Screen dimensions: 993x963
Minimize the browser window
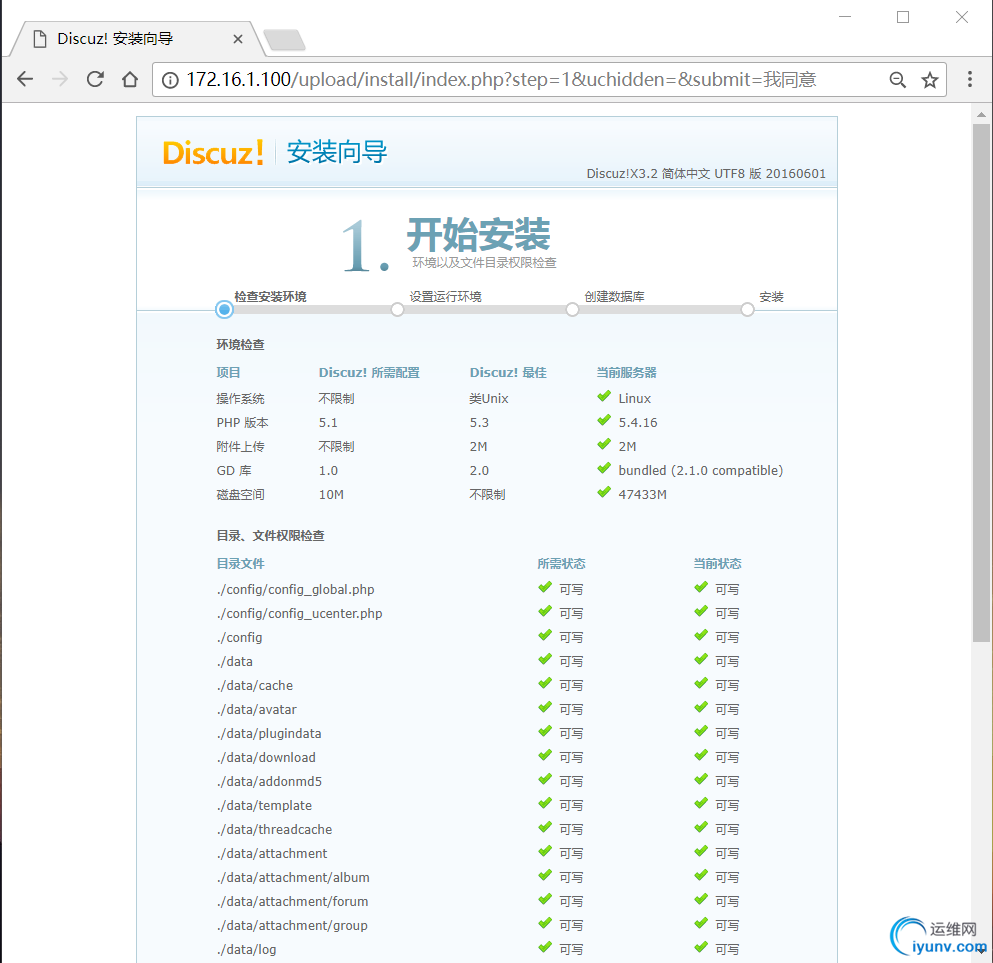tap(845, 17)
